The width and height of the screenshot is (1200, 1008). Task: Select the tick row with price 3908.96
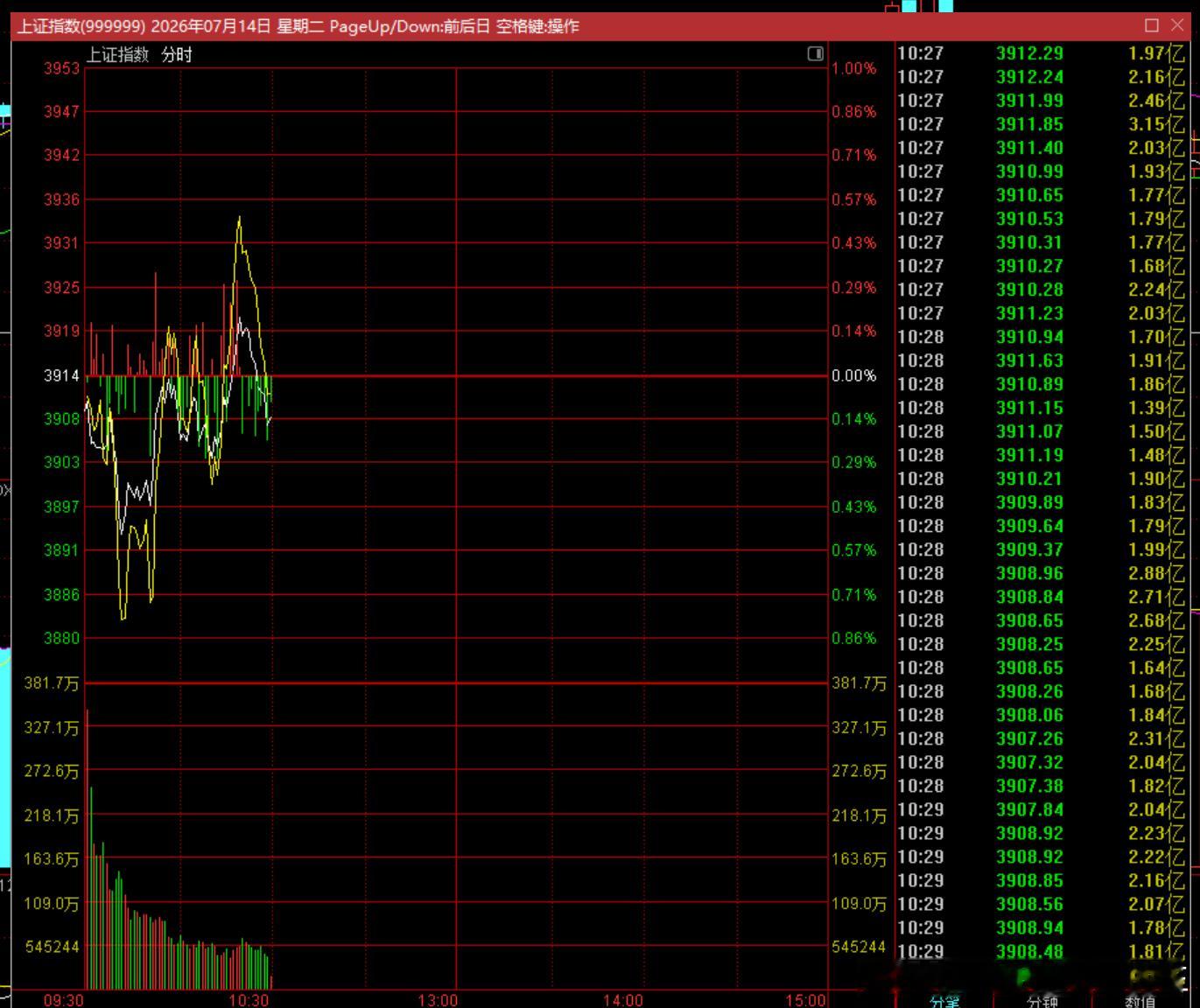point(1041,573)
